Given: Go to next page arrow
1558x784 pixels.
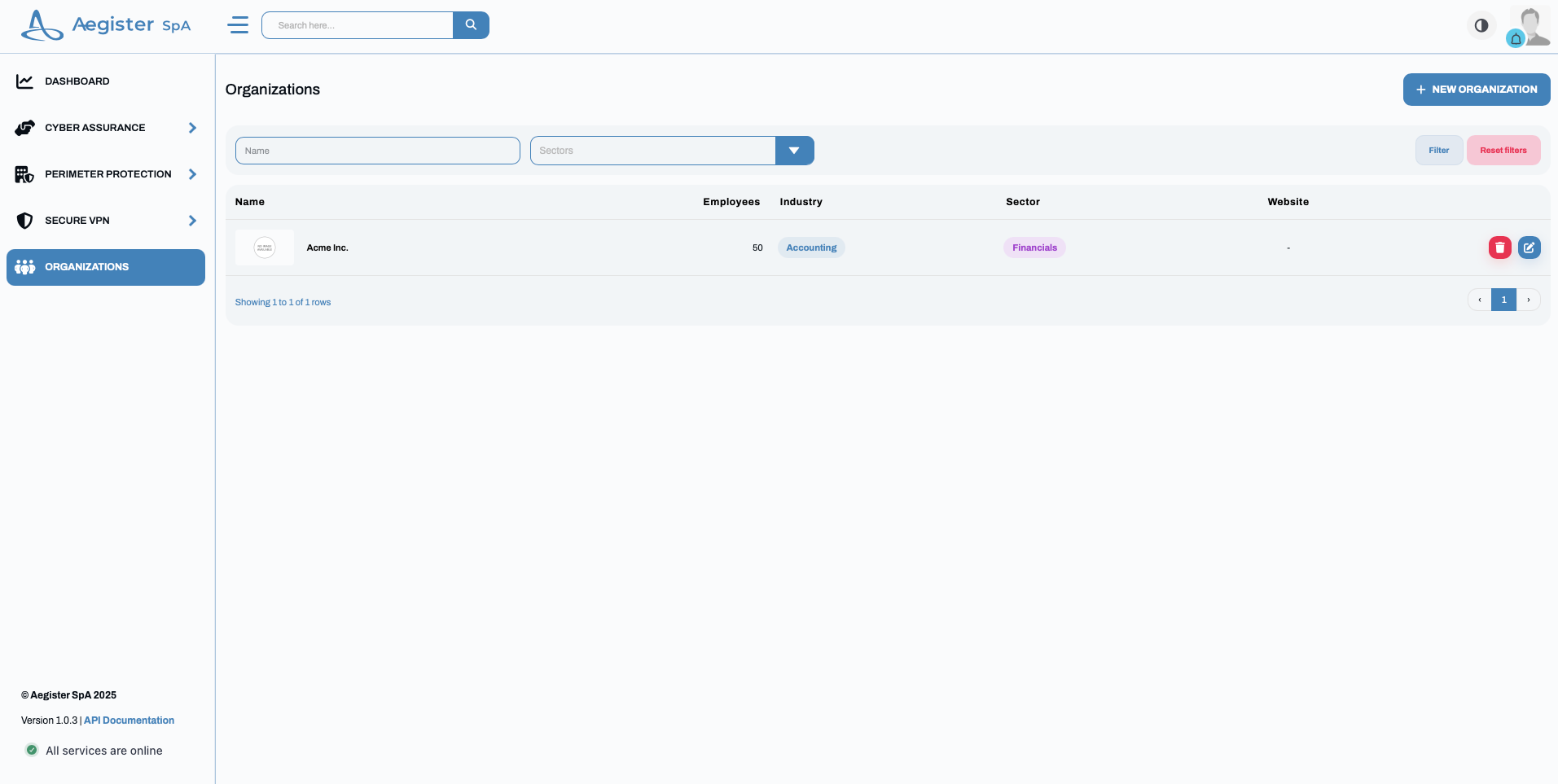Looking at the screenshot, I should tap(1528, 300).
